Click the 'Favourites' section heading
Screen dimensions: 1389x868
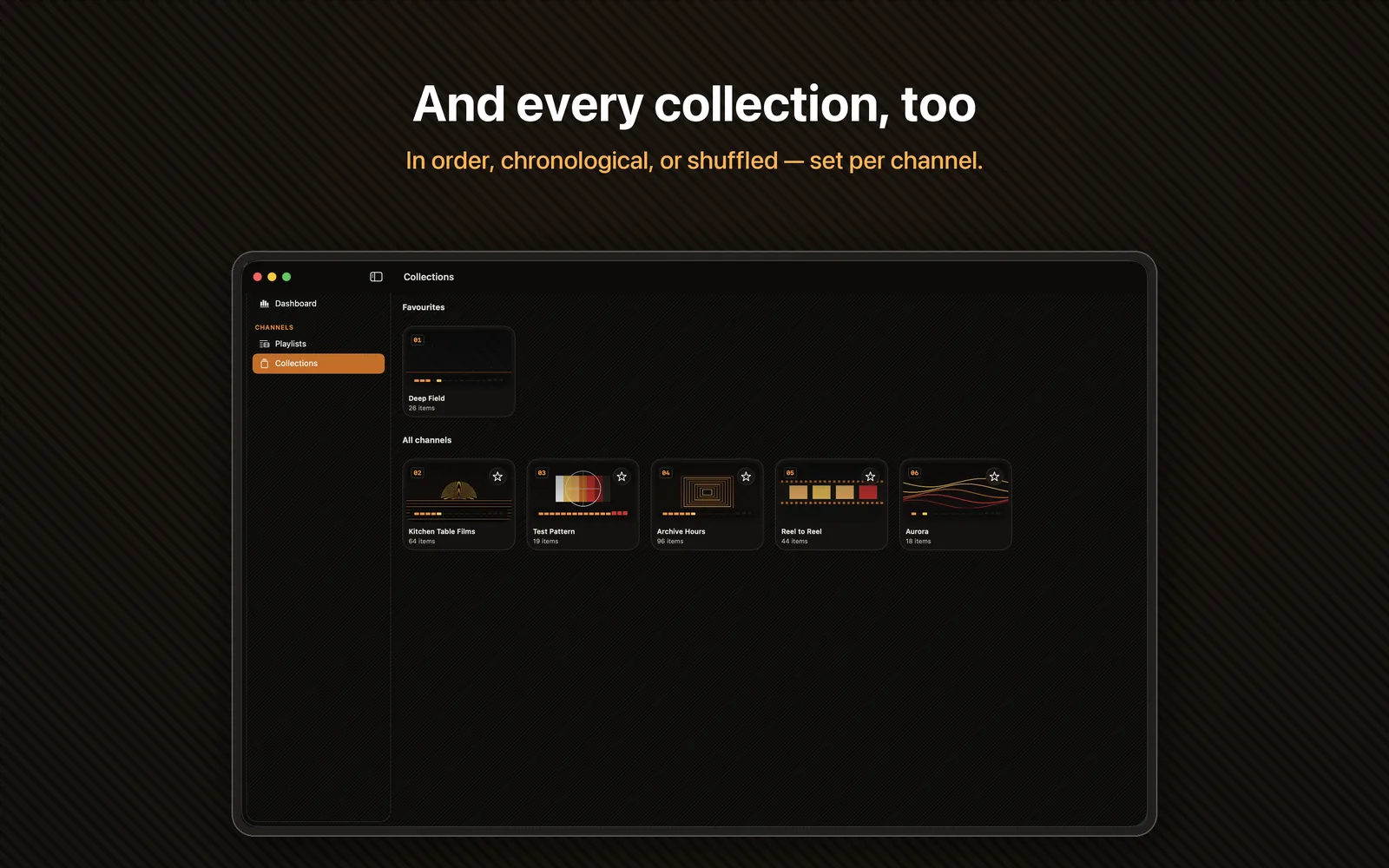[x=424, y=307]
